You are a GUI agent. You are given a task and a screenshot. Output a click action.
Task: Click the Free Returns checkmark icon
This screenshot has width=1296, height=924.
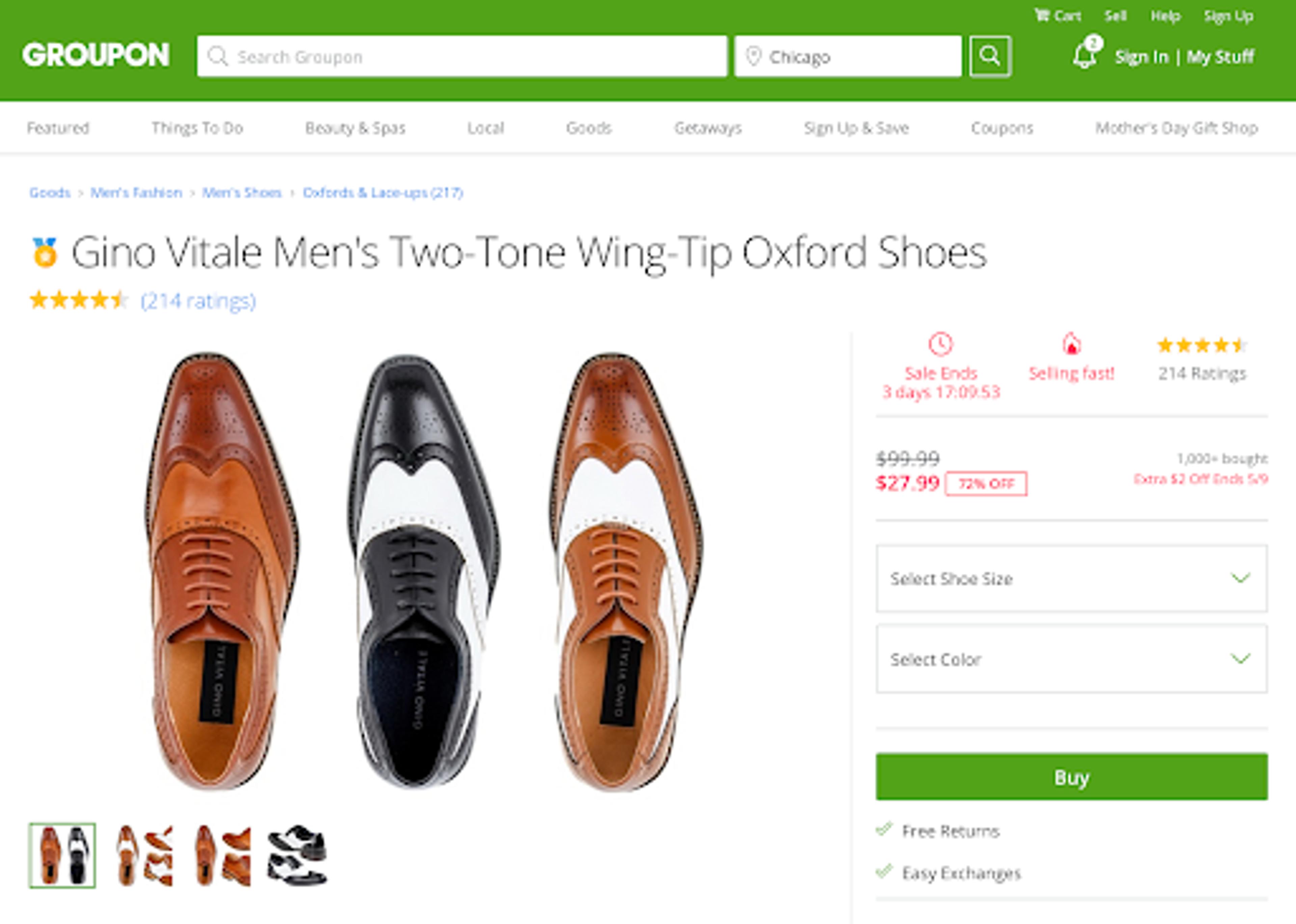pos(885,830)
